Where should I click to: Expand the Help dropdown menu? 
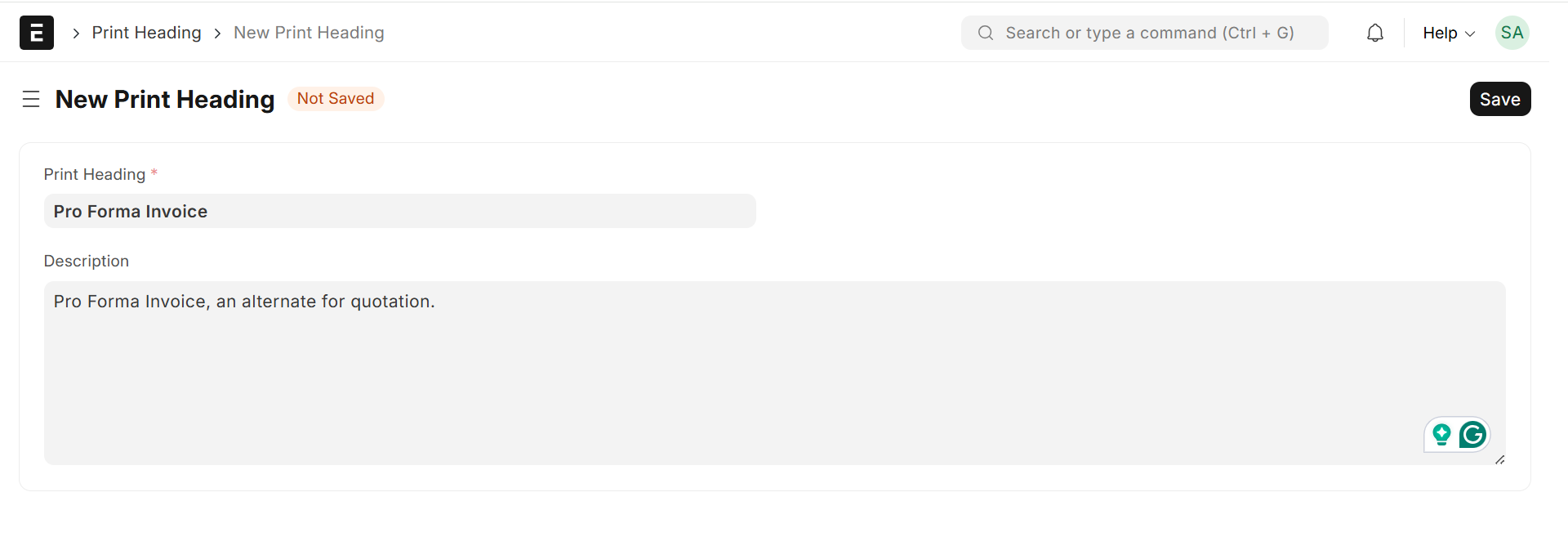click(x=1440, y=33)
